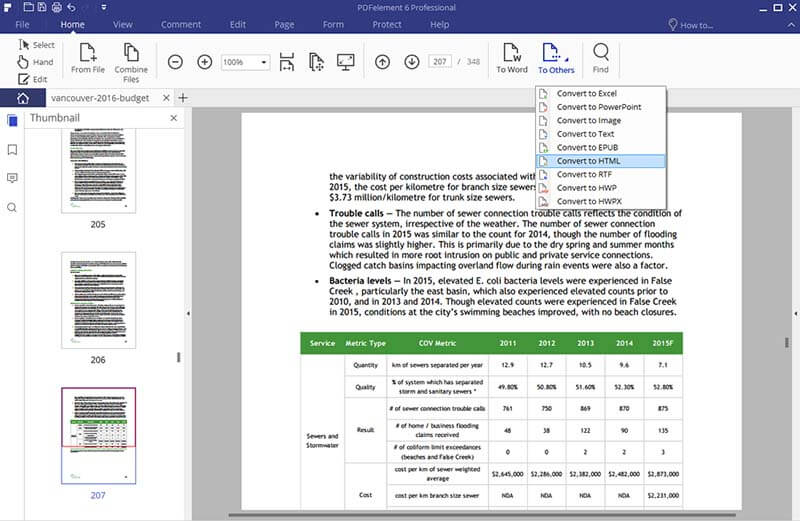This screenshot has height=521, width=800.
Task: Switch to the Home ribbon tab
Action: coord(72,24)
